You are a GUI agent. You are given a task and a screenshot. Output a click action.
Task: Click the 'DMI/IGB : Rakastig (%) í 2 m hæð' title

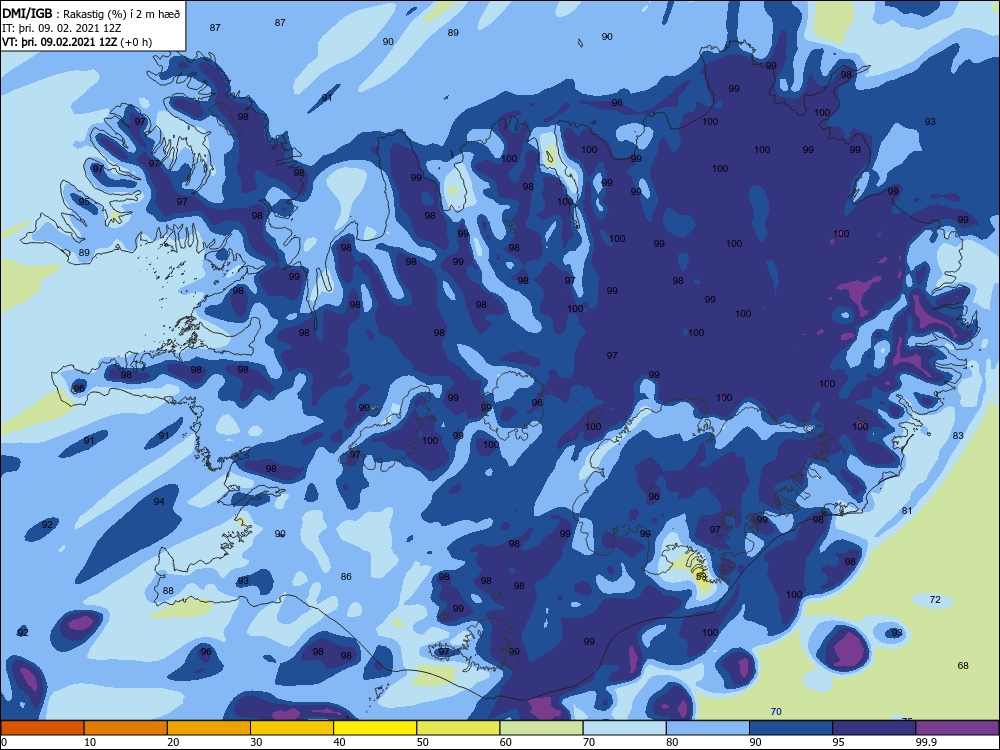click(91, 14)
